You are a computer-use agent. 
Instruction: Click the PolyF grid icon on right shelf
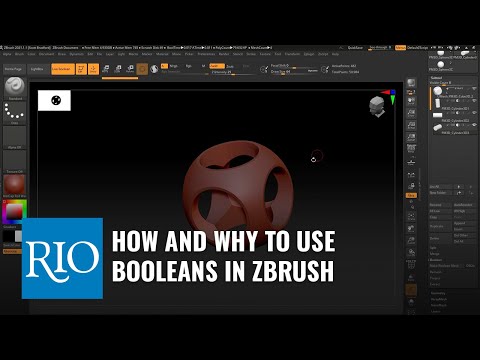(411, 265)
